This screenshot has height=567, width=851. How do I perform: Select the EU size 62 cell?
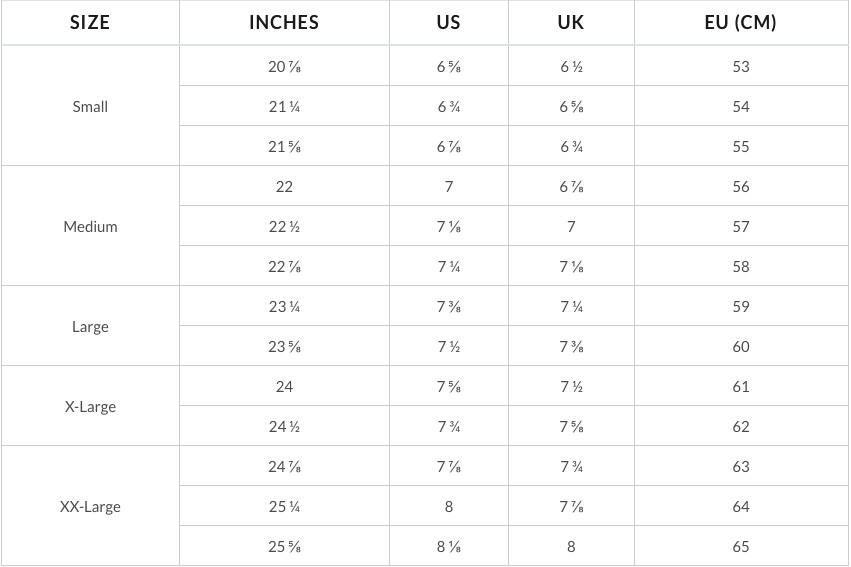tap(740, 426)
